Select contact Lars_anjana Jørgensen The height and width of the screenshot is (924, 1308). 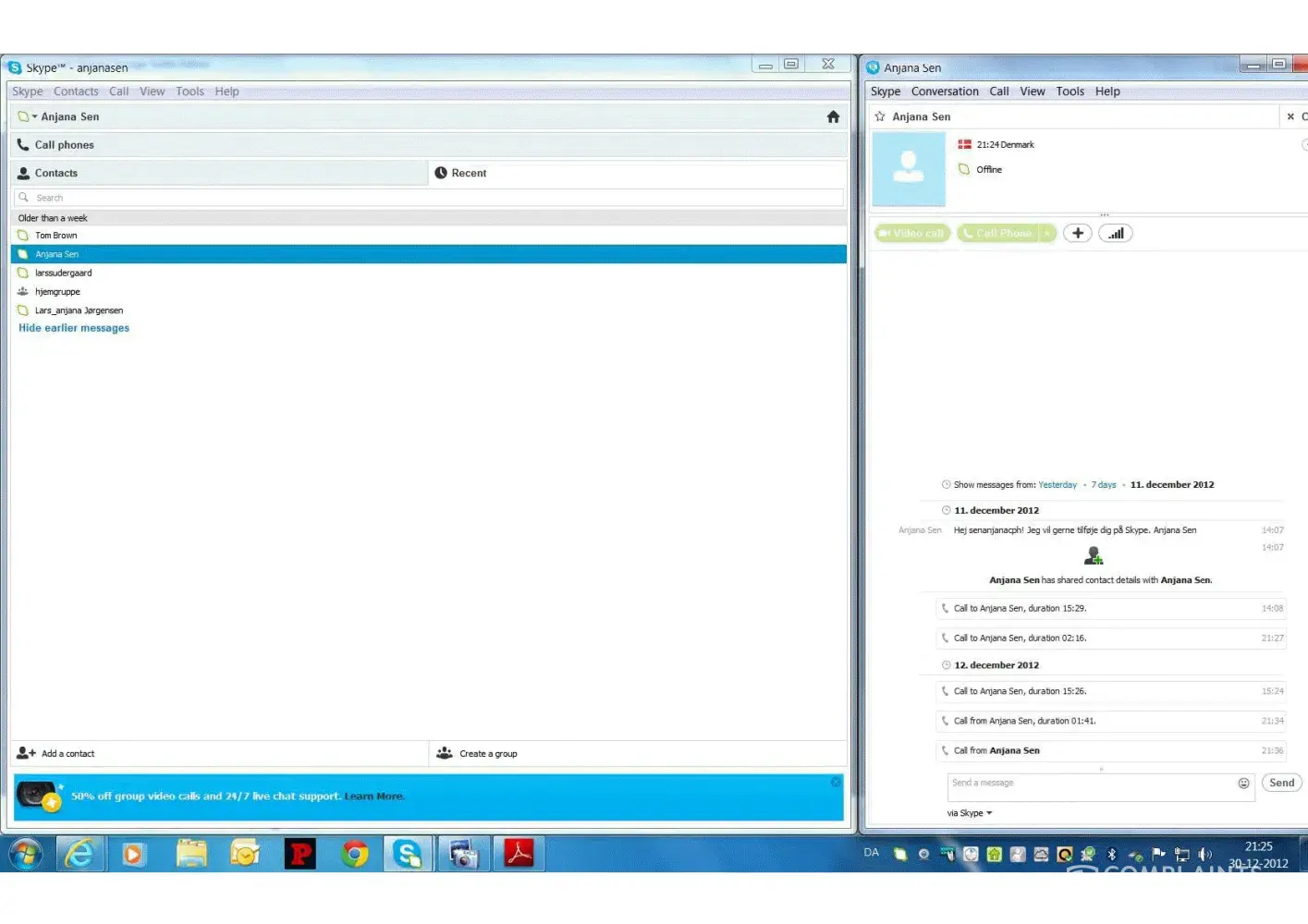(x=429, y=310)
